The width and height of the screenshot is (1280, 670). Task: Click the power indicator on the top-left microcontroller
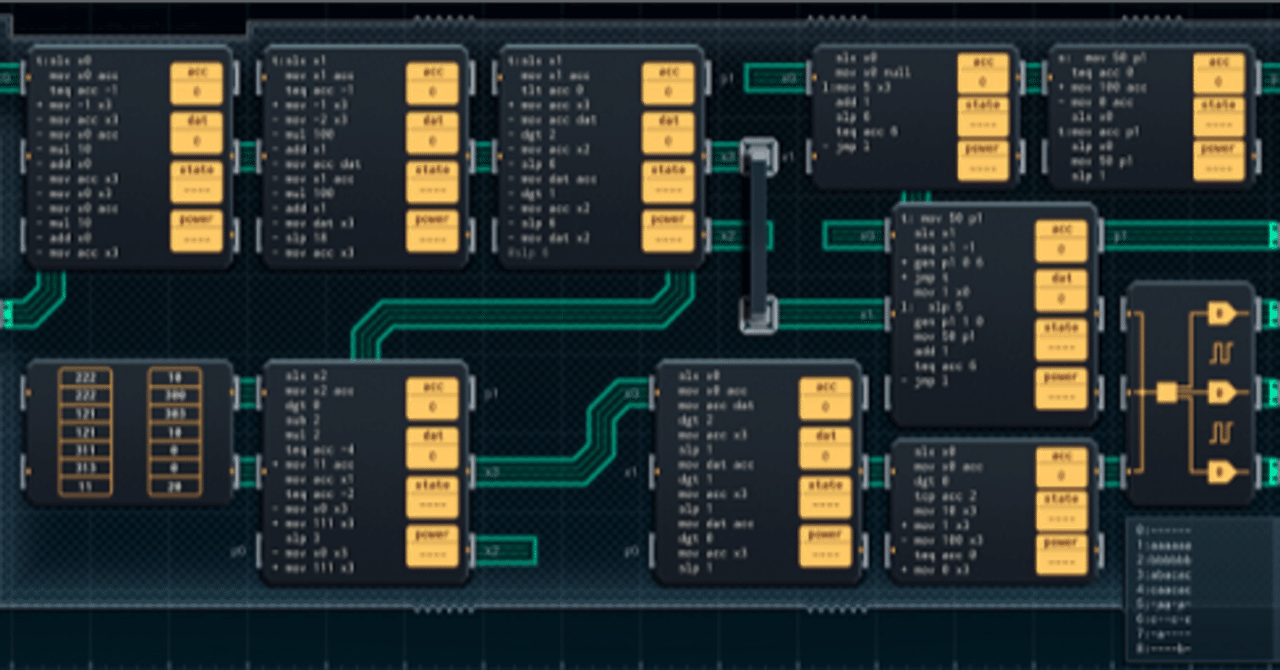197,228
